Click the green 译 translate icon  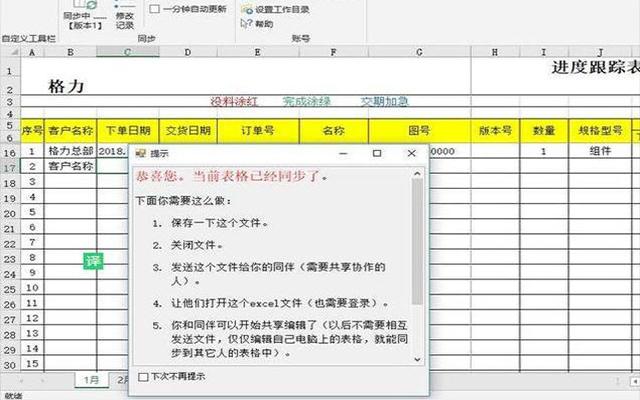pos(93,261)
